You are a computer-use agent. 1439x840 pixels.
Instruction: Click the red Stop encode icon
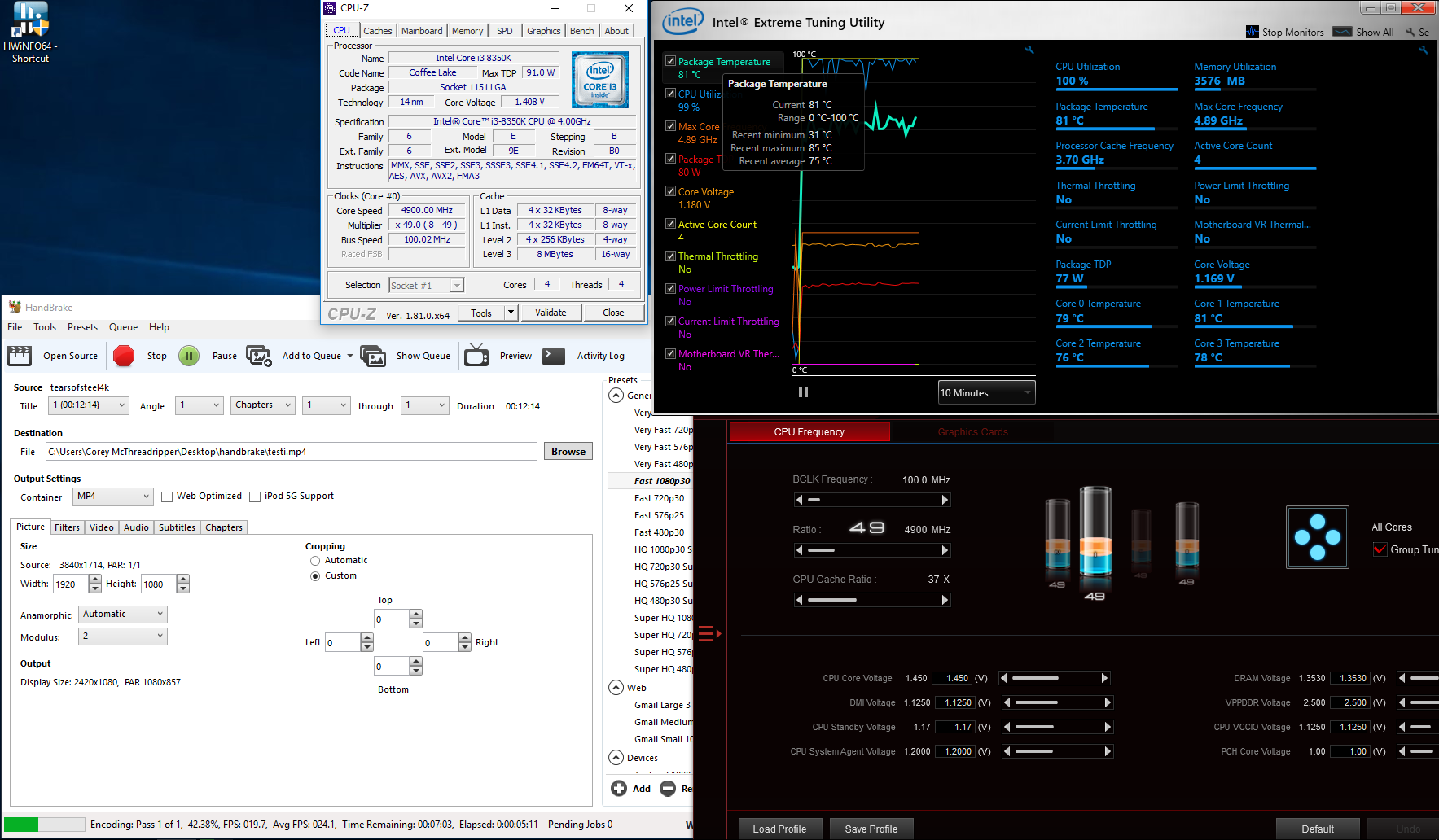pos(124,356)
